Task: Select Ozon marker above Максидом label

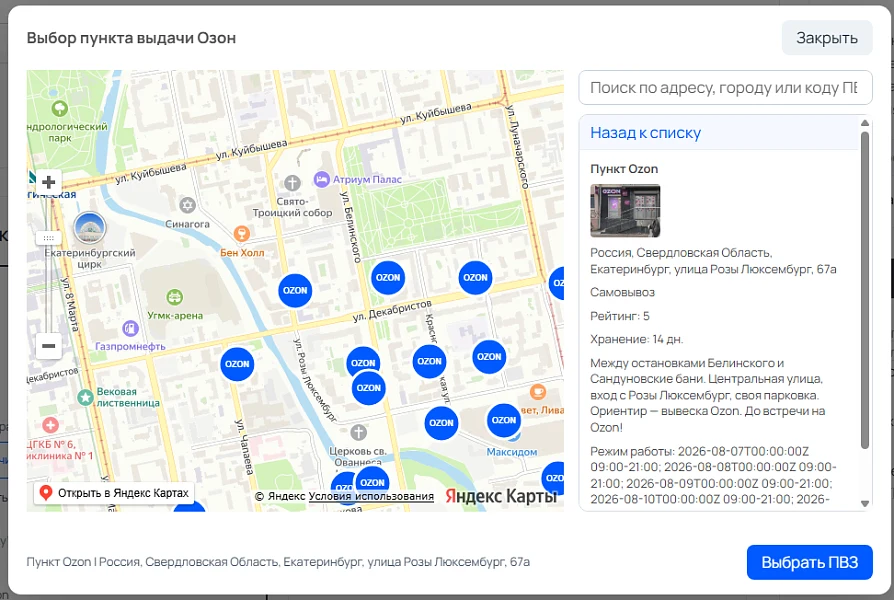Action: click(x=504, y=420)
